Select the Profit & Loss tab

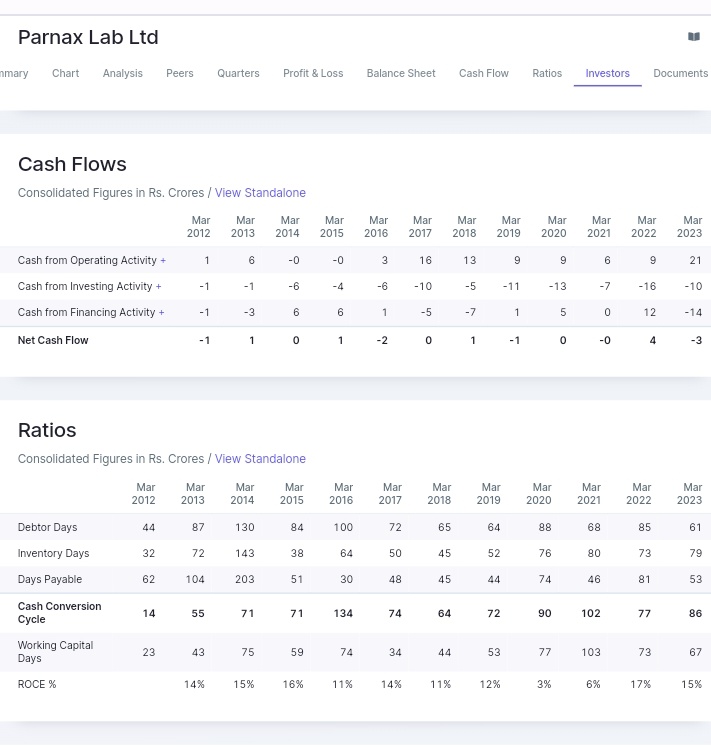313,73
